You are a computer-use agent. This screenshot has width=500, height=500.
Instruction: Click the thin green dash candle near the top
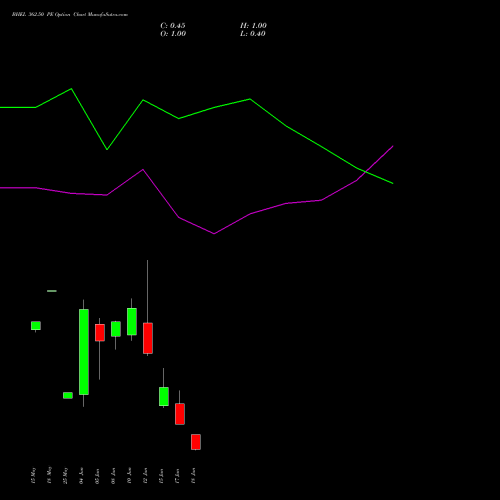[52, 291]
